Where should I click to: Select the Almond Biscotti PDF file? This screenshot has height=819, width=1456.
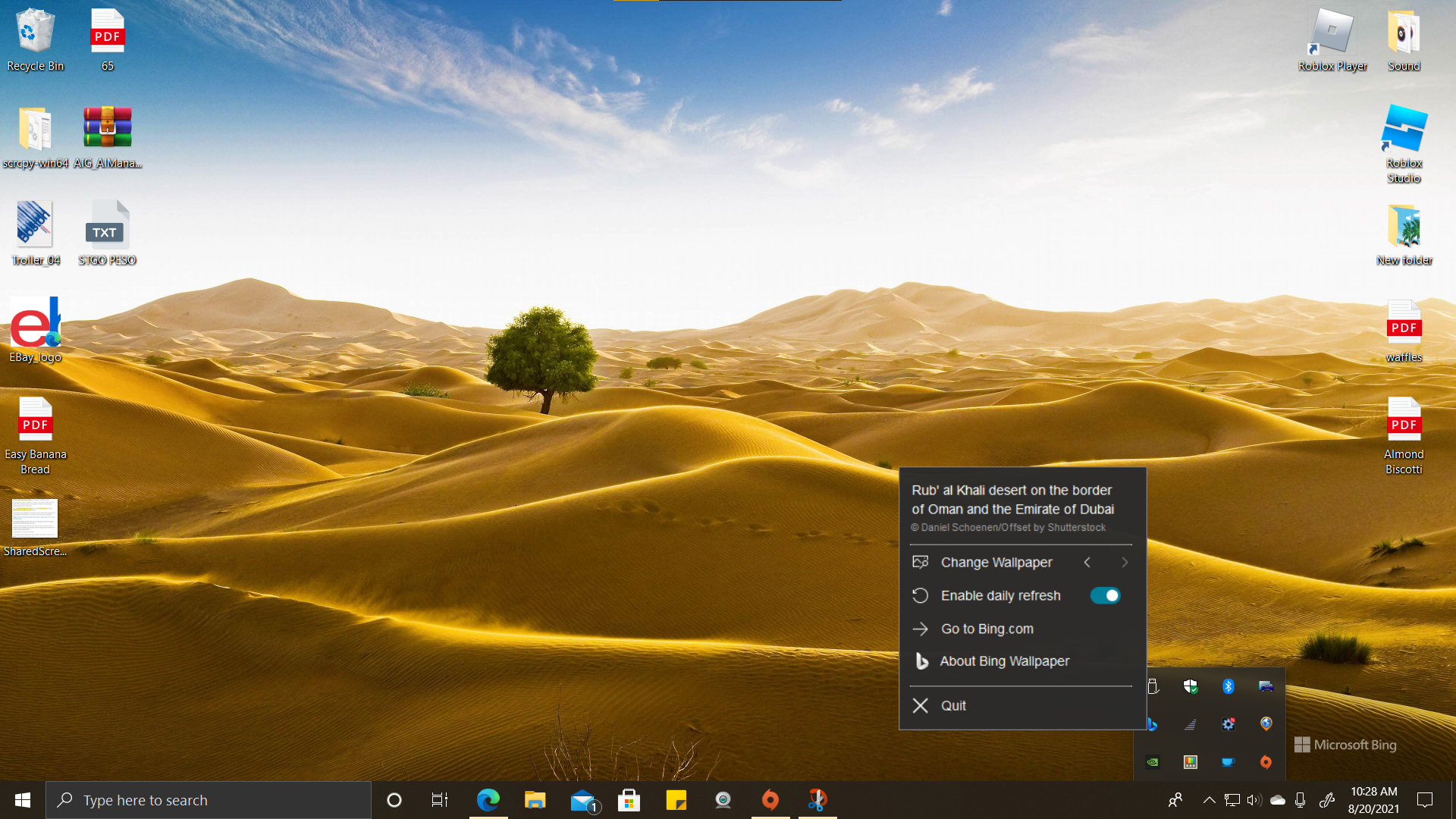tap(1404, 436)
